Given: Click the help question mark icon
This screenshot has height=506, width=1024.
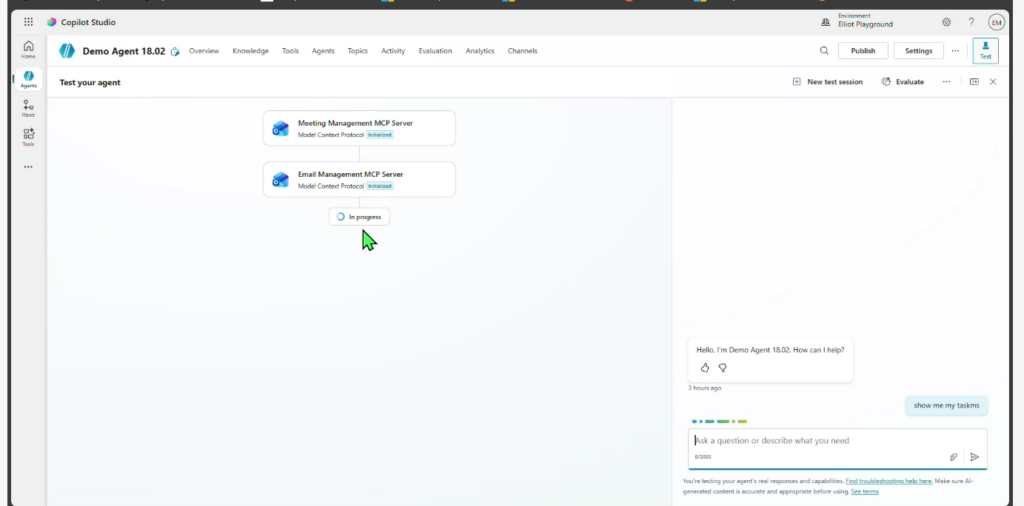Looking at the screenshot, I should pyautogui.click(x=971, y=22).
